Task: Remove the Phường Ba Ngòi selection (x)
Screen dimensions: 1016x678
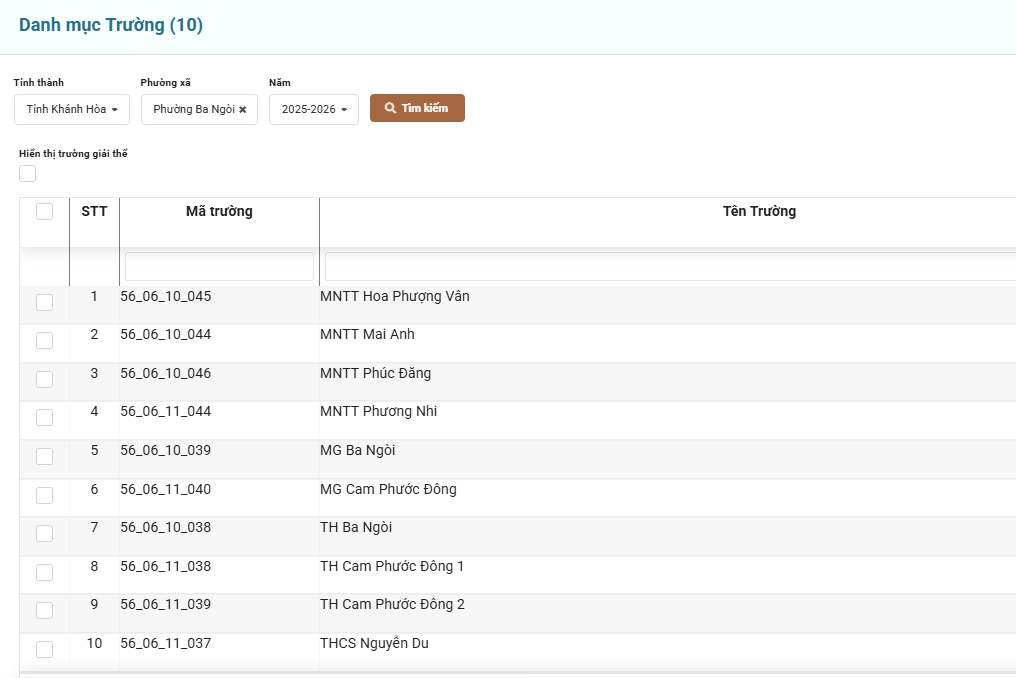Action: click(x=242, y=110)
